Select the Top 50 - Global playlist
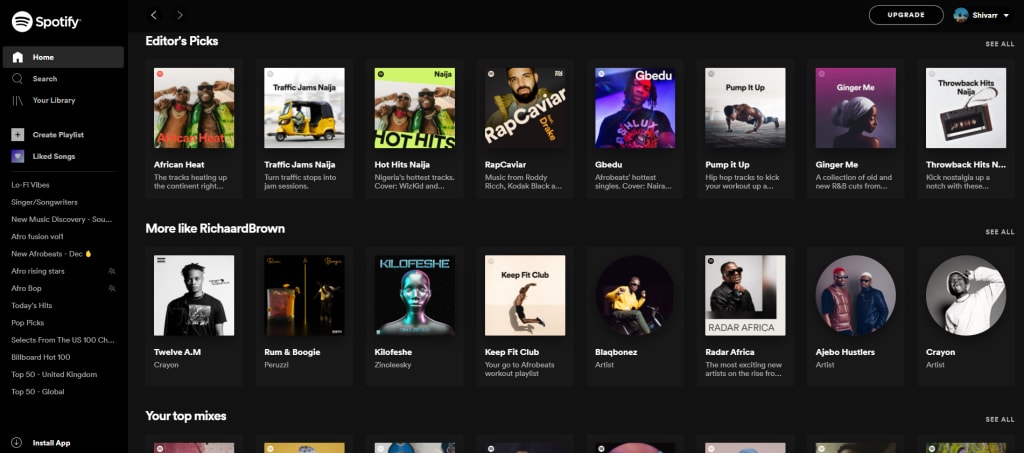1024x453 pixels. (x=38, y=392)
